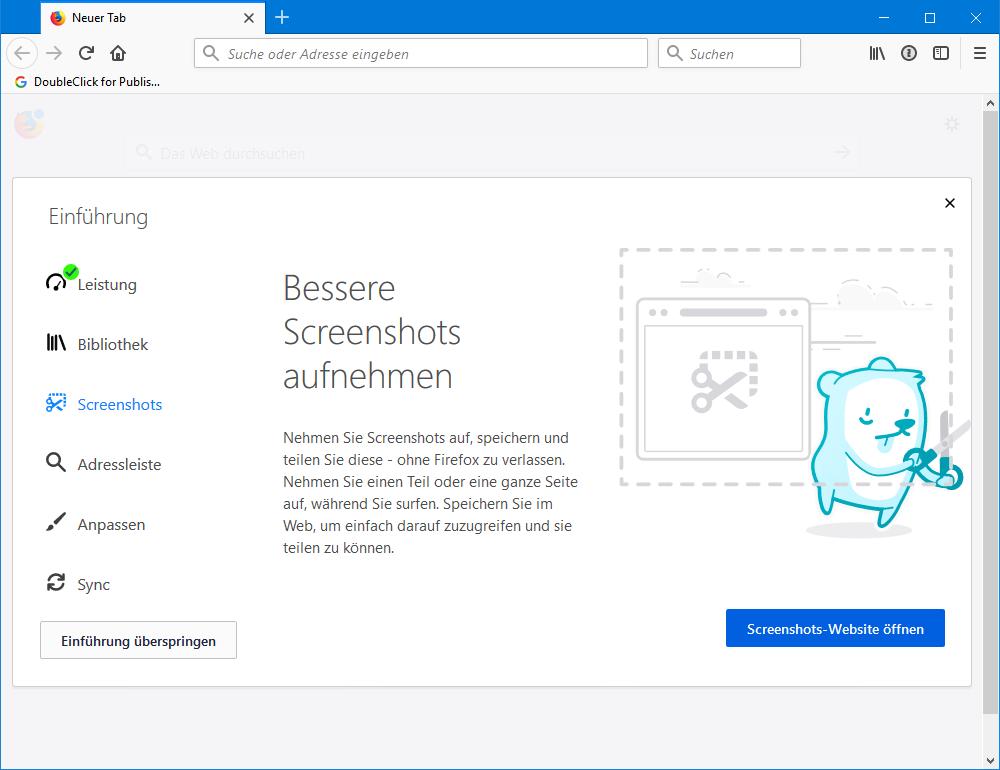Click the dimmed web search field

(491, 153)
